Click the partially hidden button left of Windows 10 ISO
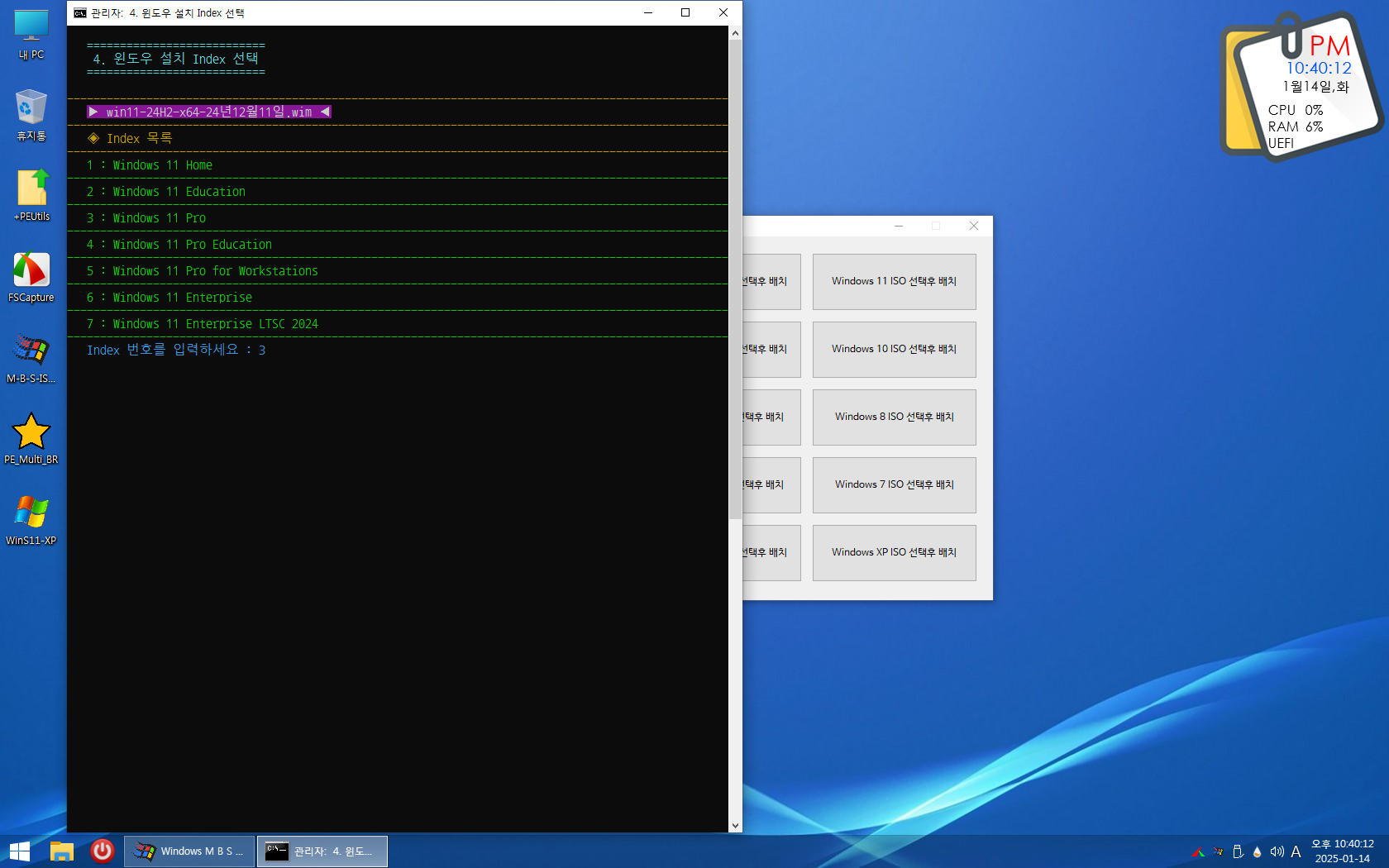1389x868 pixels. (771, 350)
